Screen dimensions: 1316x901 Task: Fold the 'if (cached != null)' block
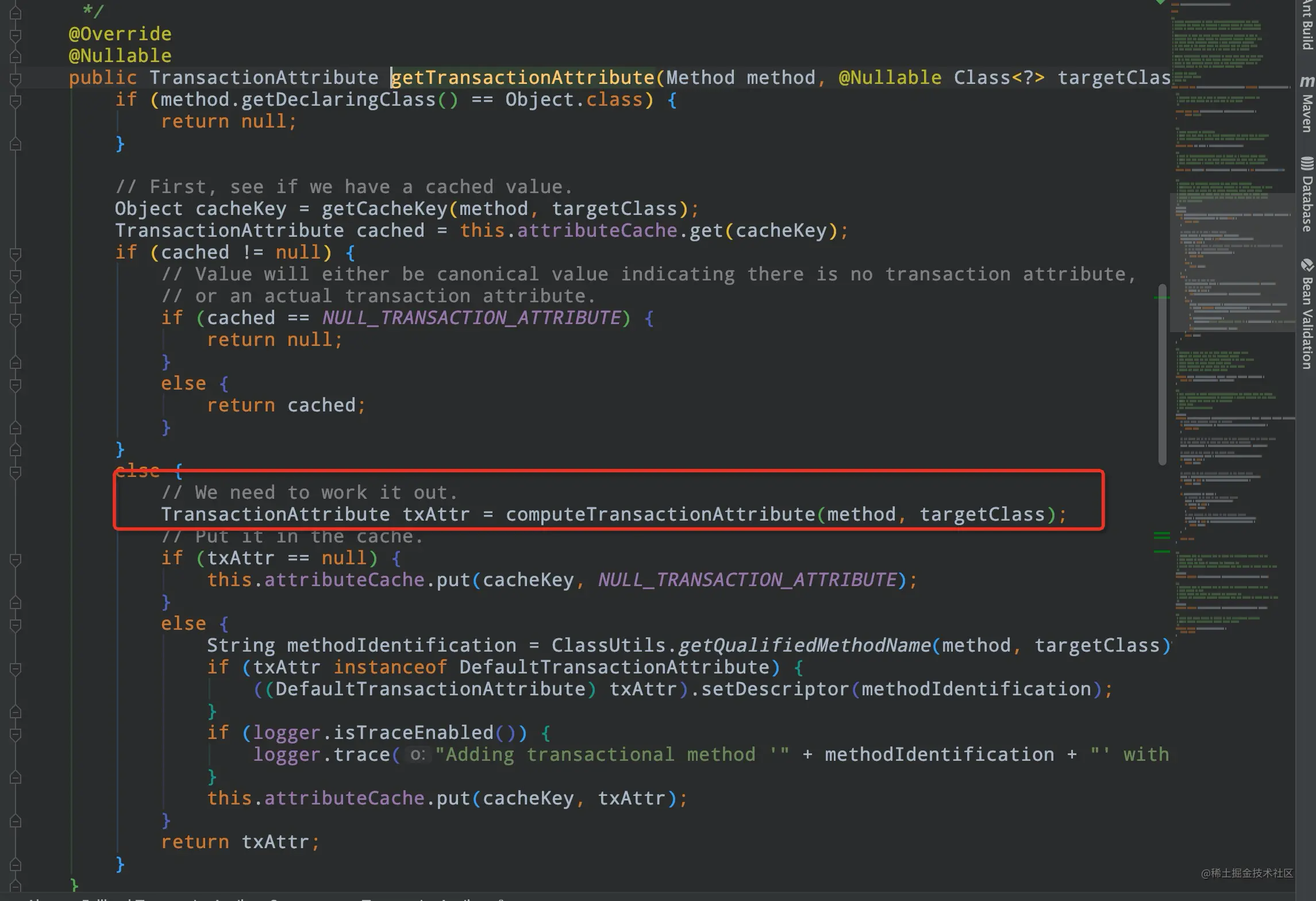pyautogui.click(x=16, y=253)
